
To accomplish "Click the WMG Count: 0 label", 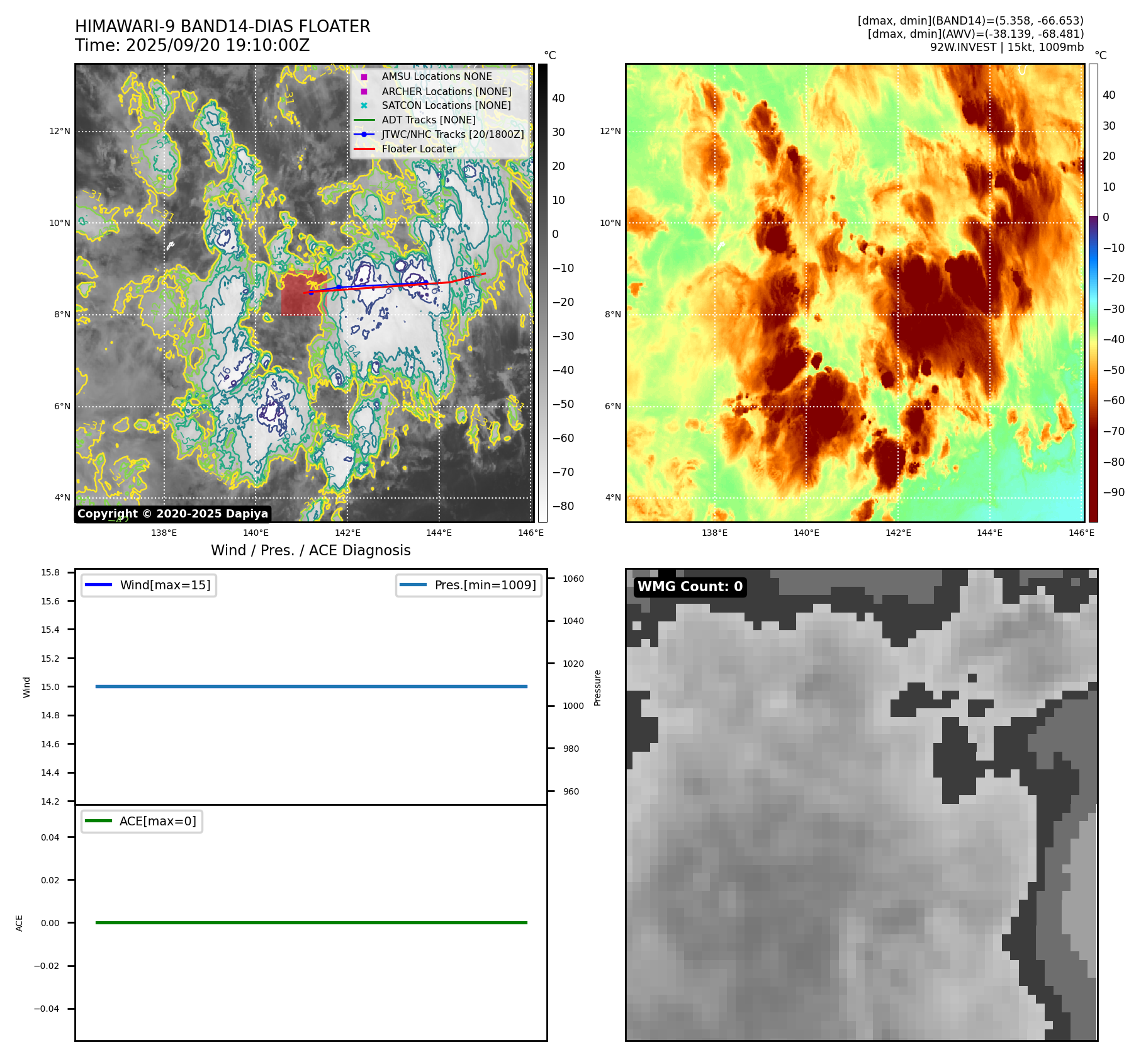I will point(690,587).
